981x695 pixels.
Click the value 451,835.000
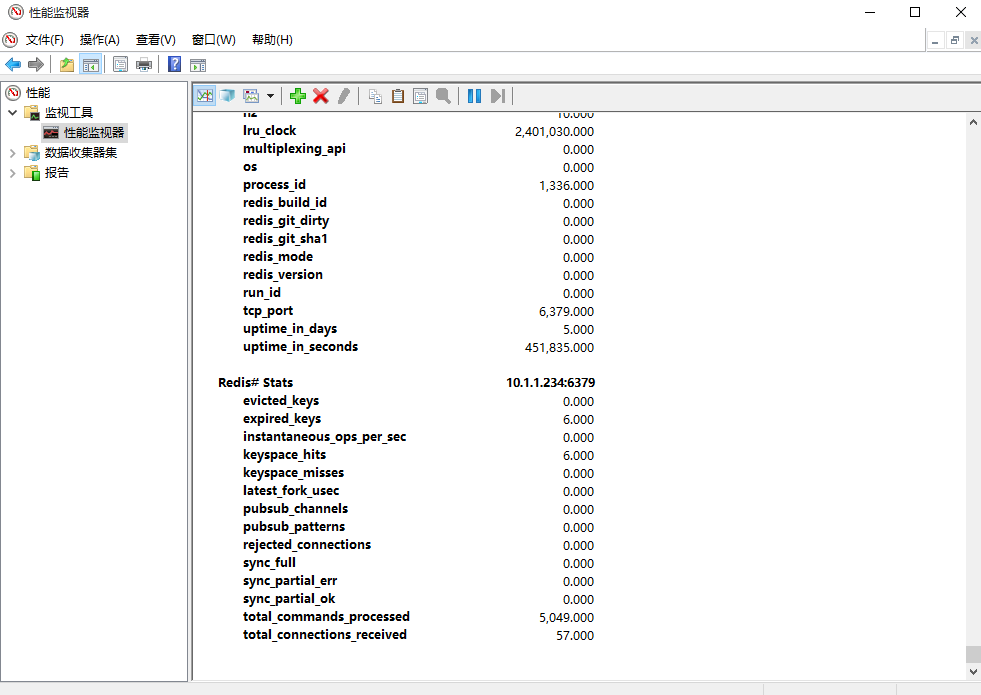coord(559,347)
